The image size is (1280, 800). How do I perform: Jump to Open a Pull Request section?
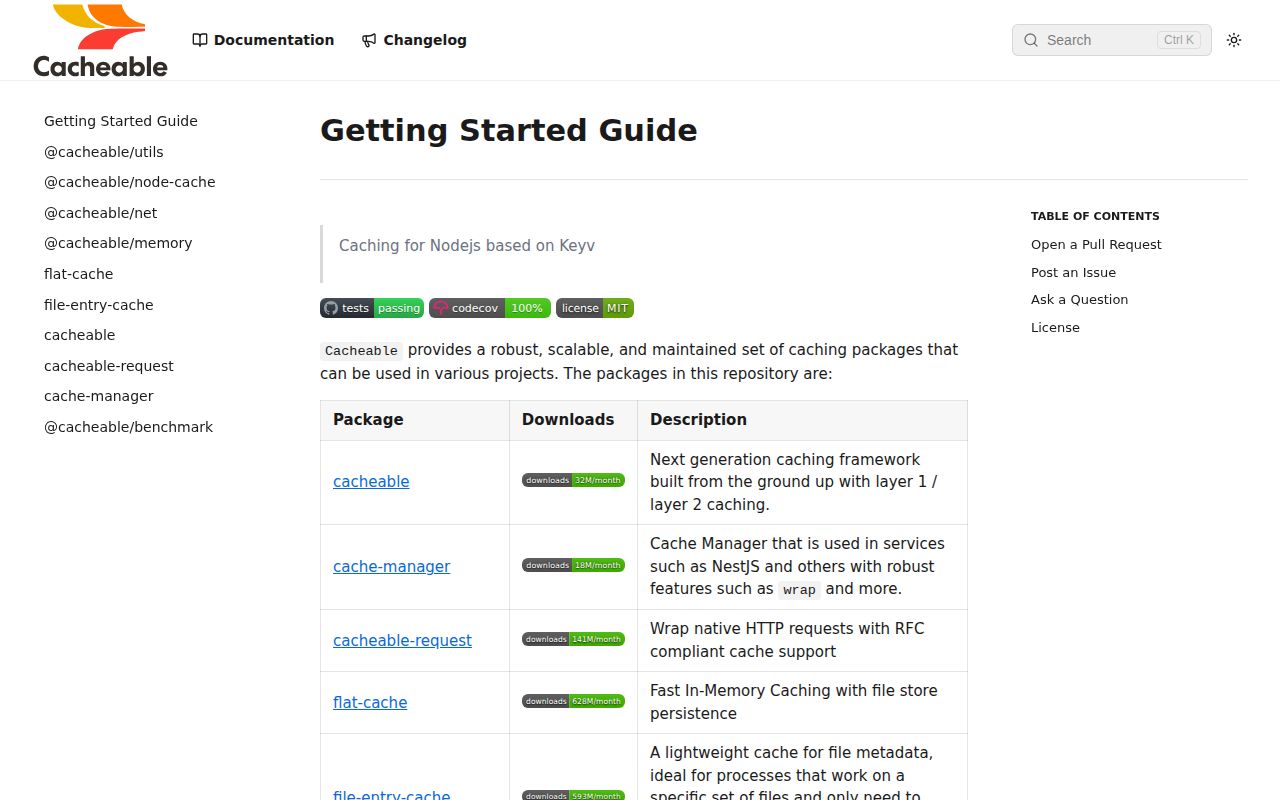coord(1096,244)
